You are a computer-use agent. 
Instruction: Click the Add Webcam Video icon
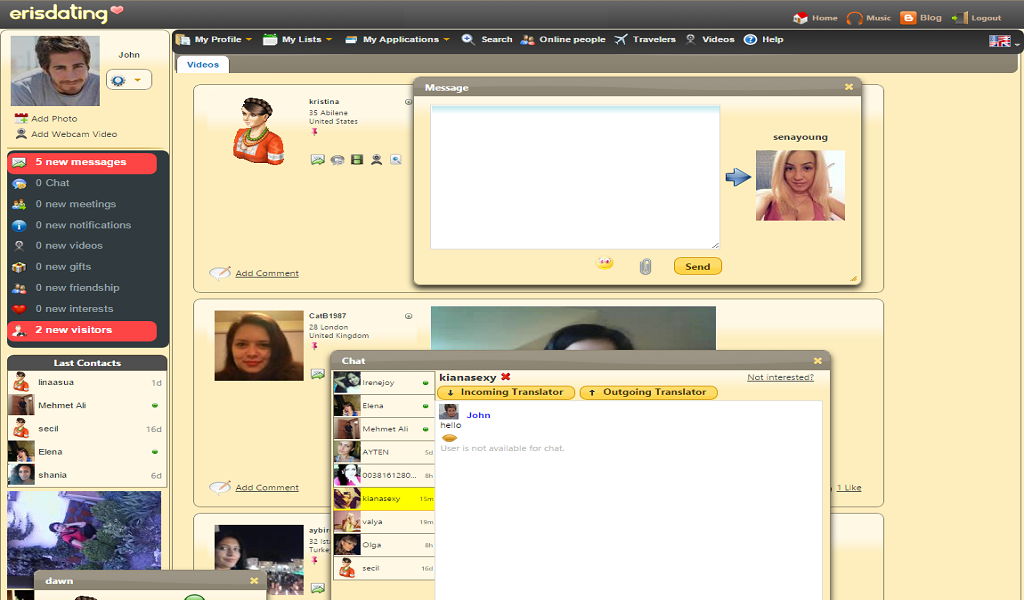click(21, 134)
